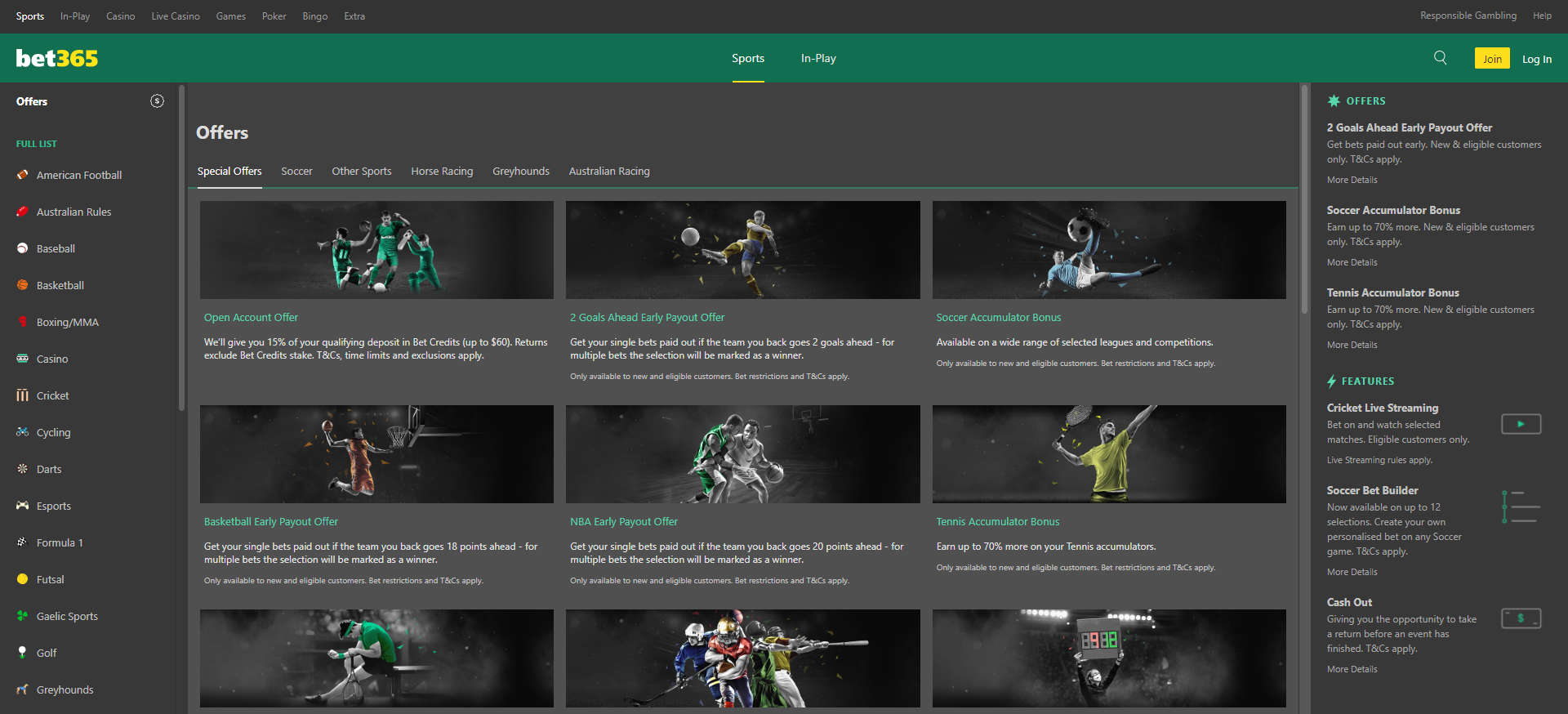The image size is (1568, 714).
Task: Click the Basketball sport icon
Action: 22,285
